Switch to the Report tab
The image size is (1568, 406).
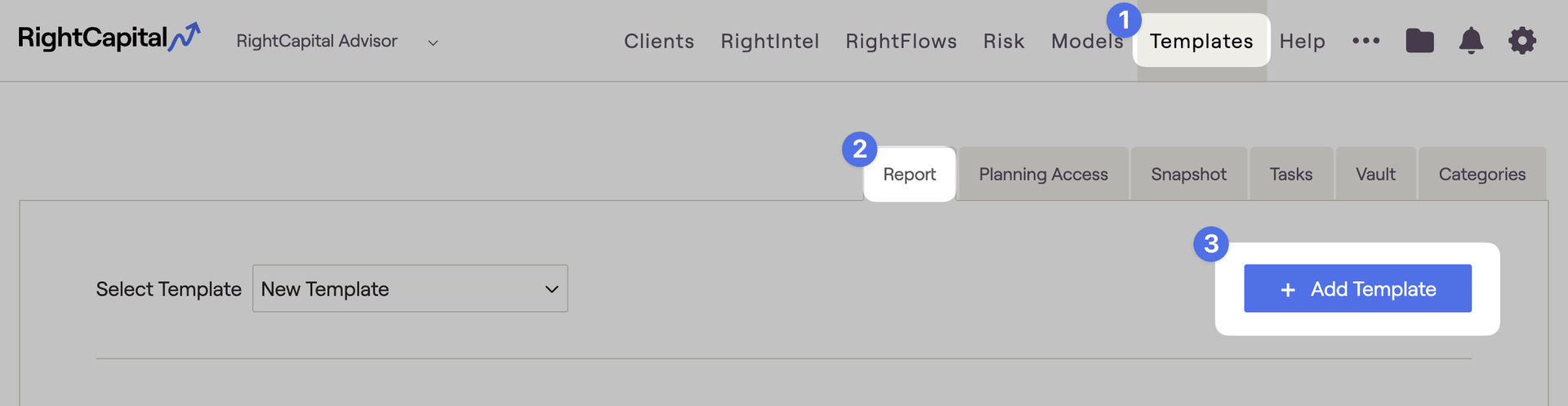[x=909, y=174]
